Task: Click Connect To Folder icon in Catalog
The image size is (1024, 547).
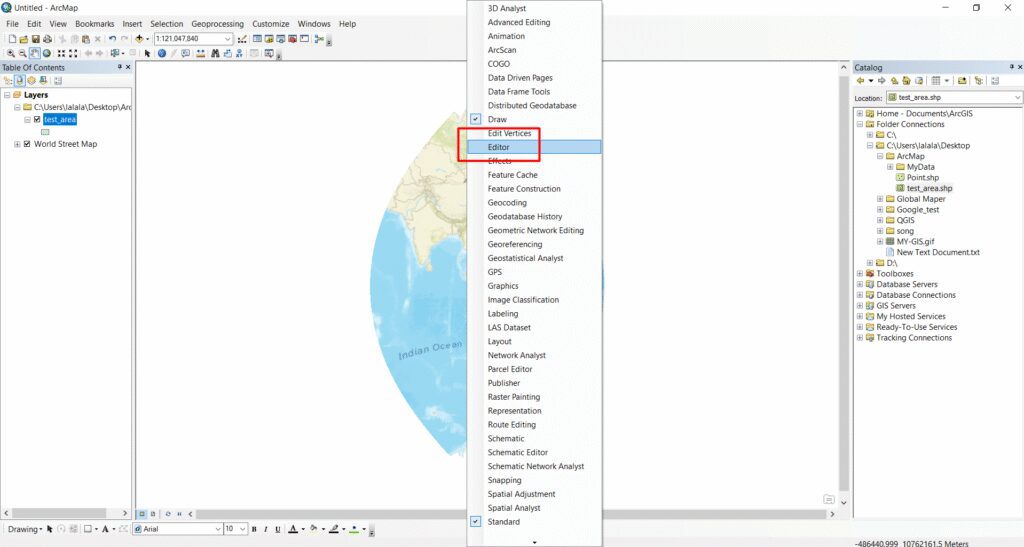Action: click(962, 80)
